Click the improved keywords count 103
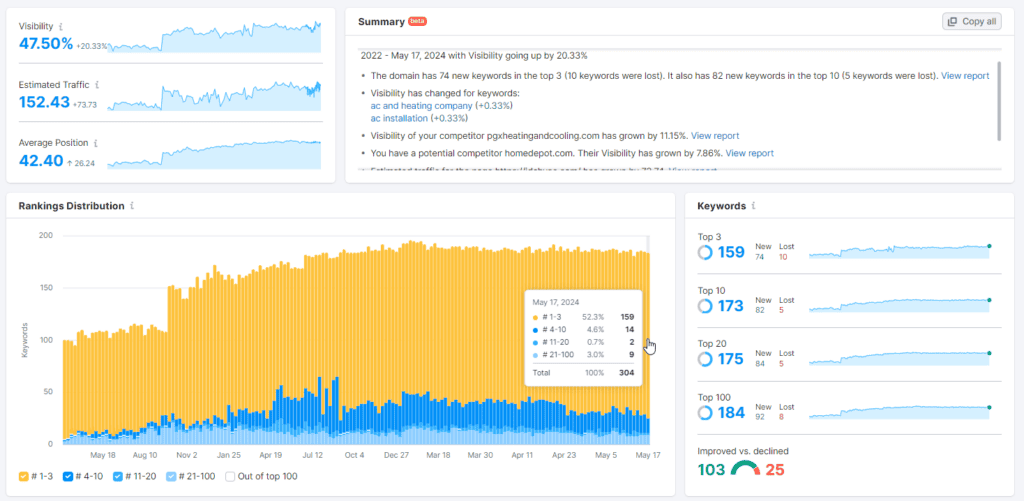The image size is (1024, 501). point(711,470)
